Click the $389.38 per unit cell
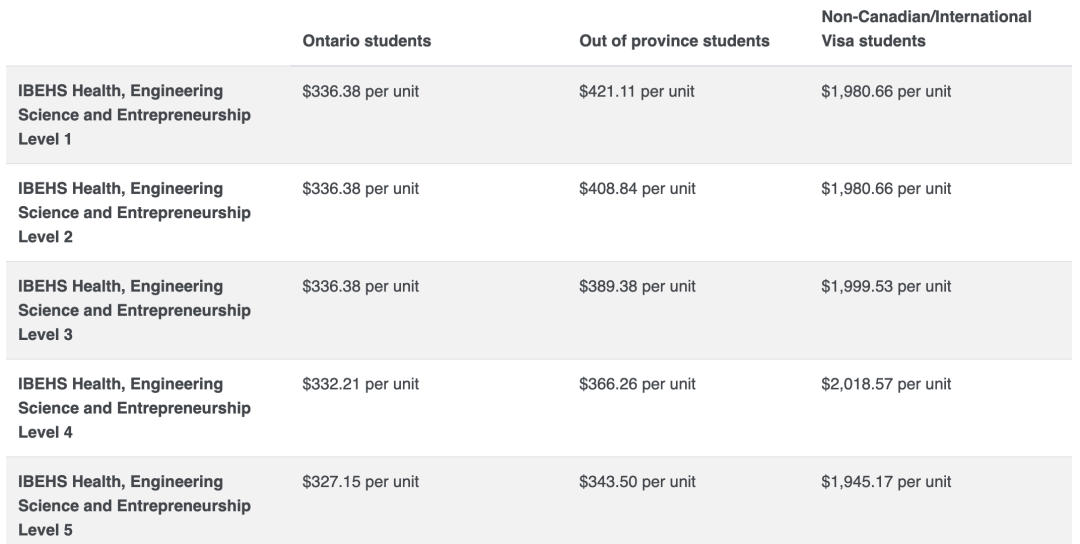Image resolution: width=1080 pixels, height=544 pixels. coord(637,286)
